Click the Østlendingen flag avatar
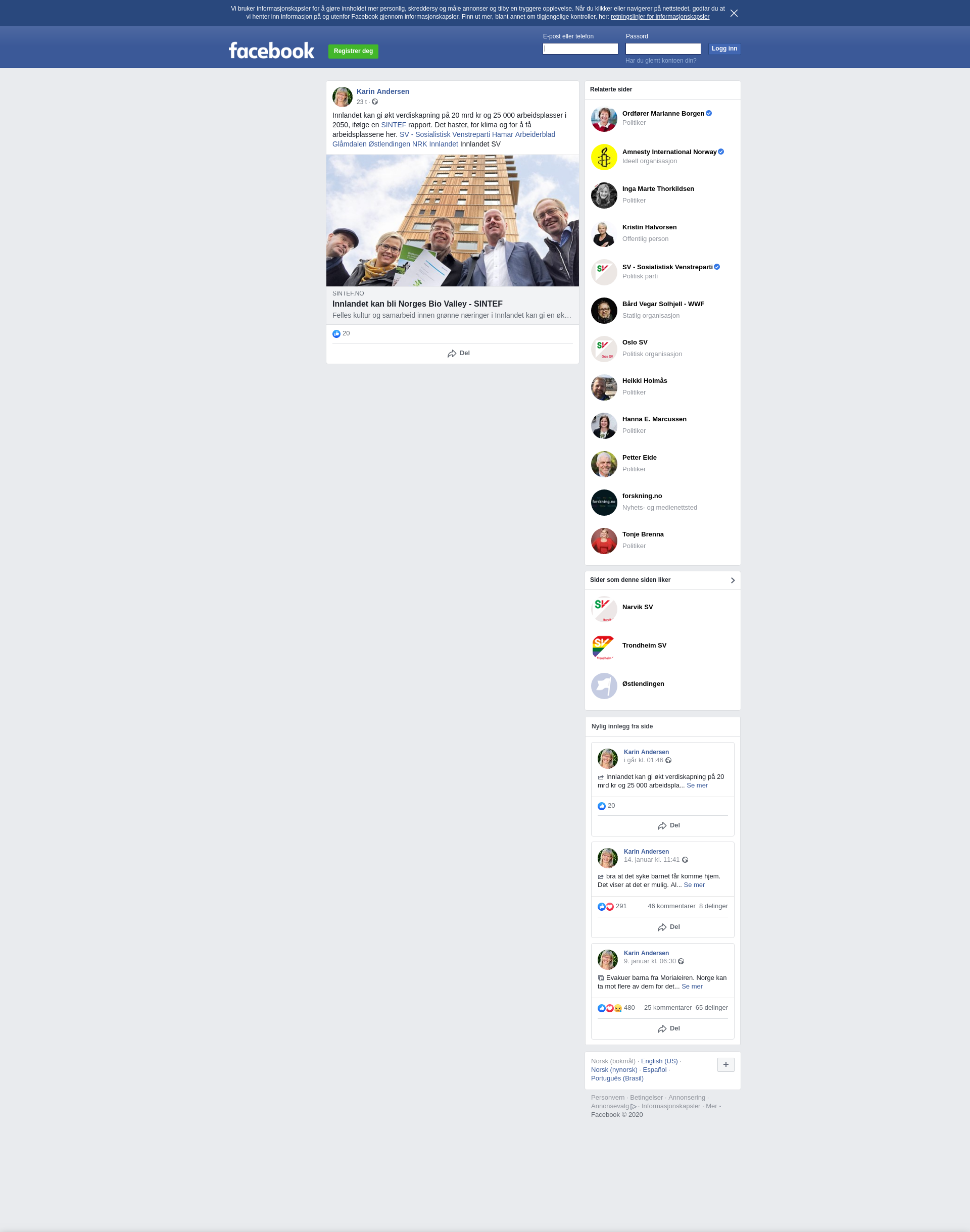970x1232 pixels. click(604, 686)
